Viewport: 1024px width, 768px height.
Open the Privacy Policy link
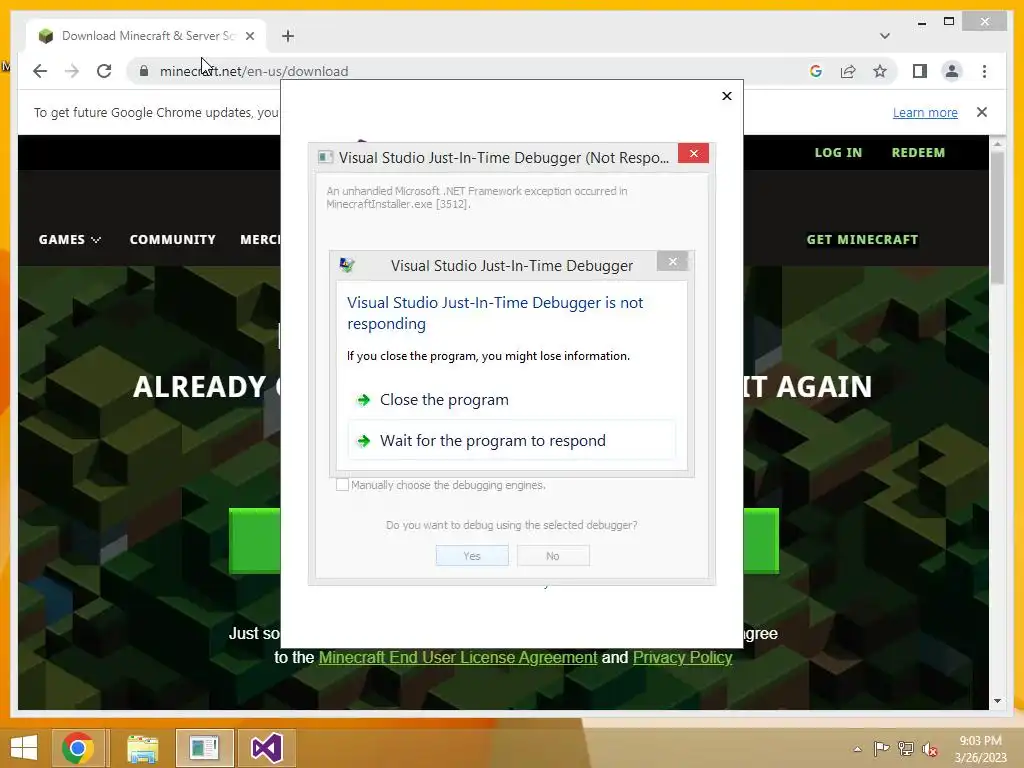[682, 658]
